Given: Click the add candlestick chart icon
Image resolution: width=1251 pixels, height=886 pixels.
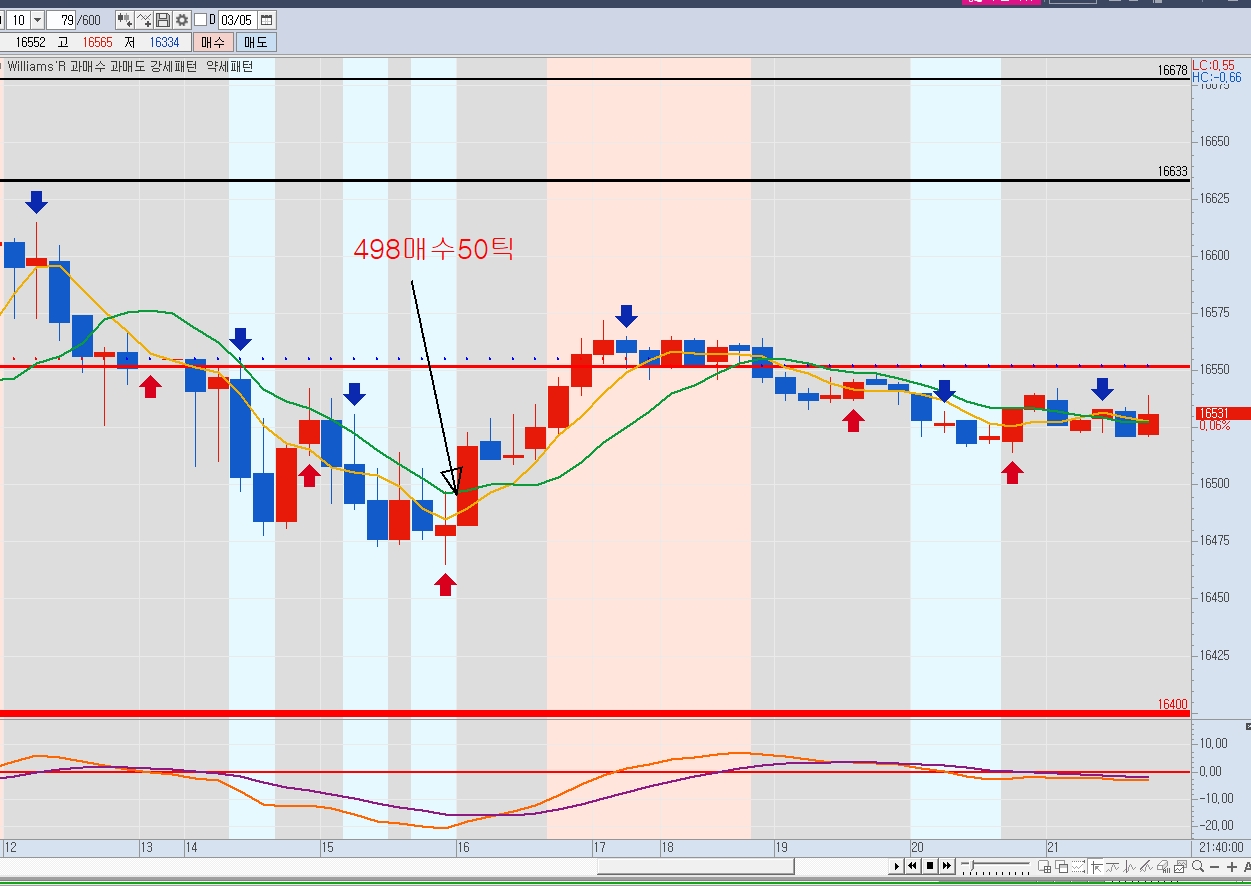Looking at the screenshot, I should pos(125,19).
